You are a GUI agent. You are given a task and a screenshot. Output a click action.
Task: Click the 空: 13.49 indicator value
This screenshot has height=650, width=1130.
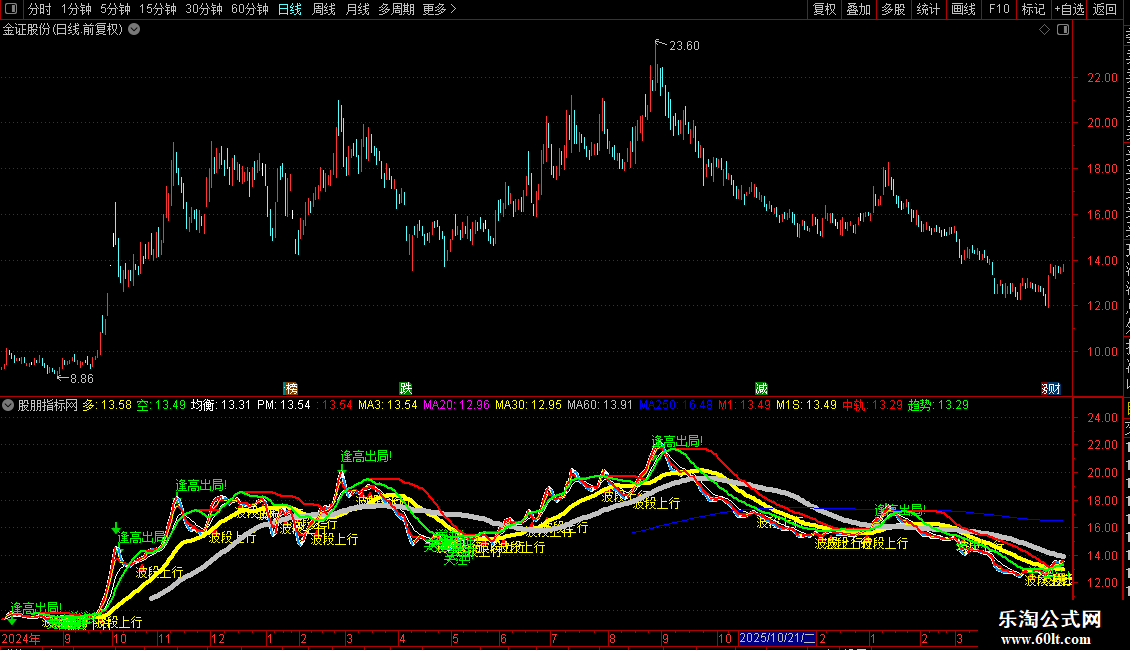coord(161,405)
